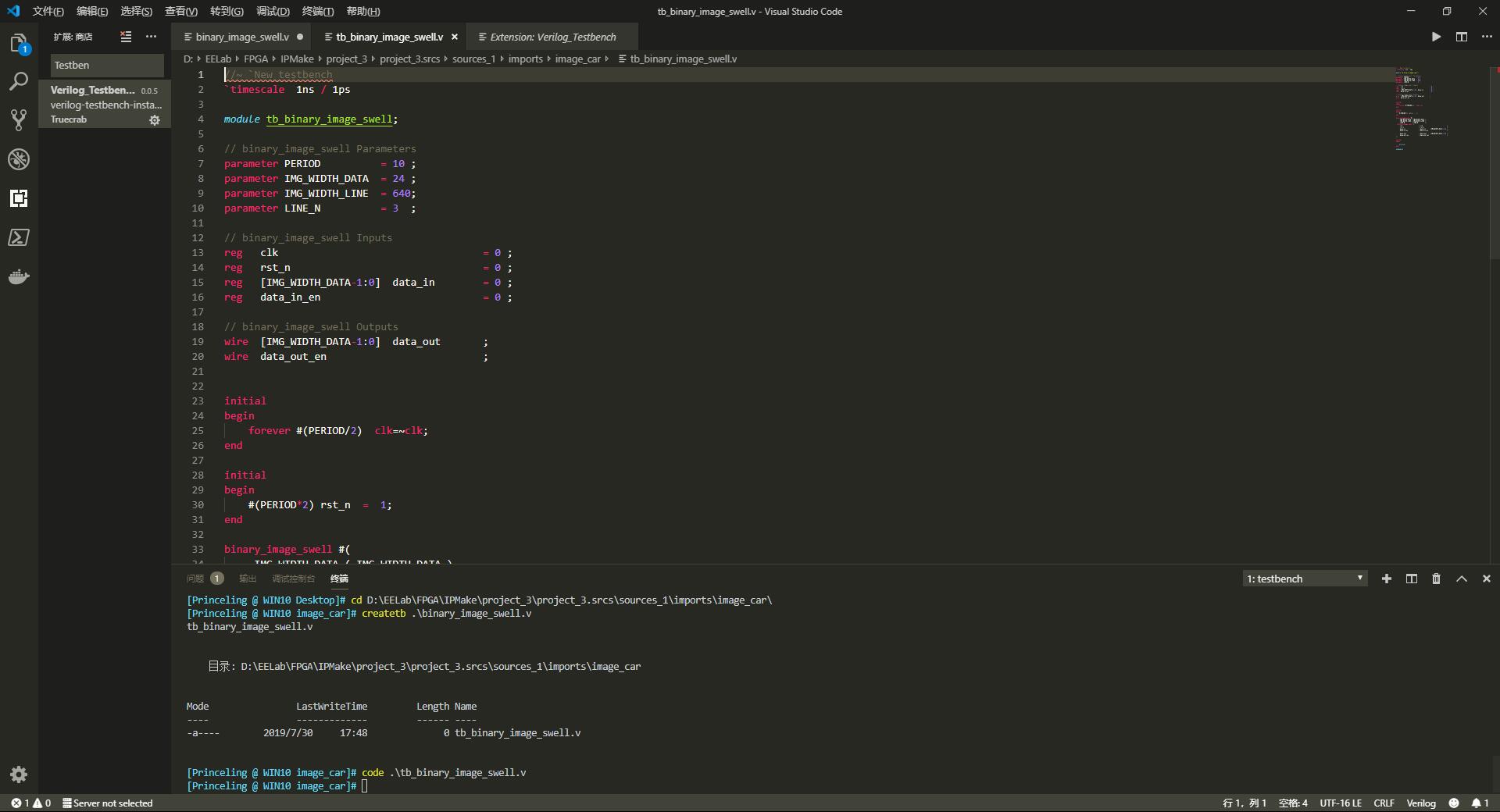Viewport: 1500px width, 812px height.
Task: Open more actions in Extensions sidebar header
Action: [152, 37]
